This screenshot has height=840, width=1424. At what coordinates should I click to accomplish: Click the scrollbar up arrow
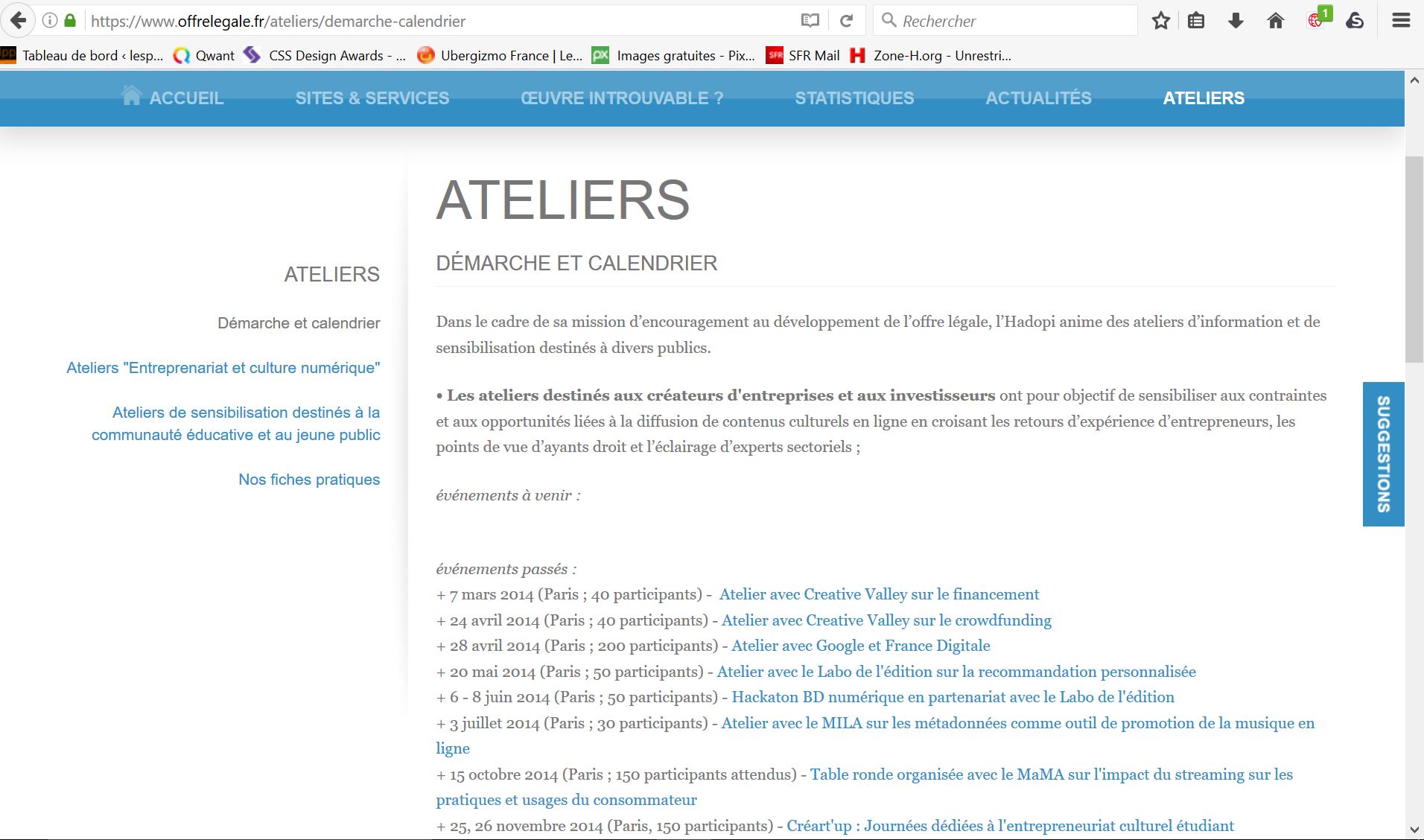tap(1414, 80)
